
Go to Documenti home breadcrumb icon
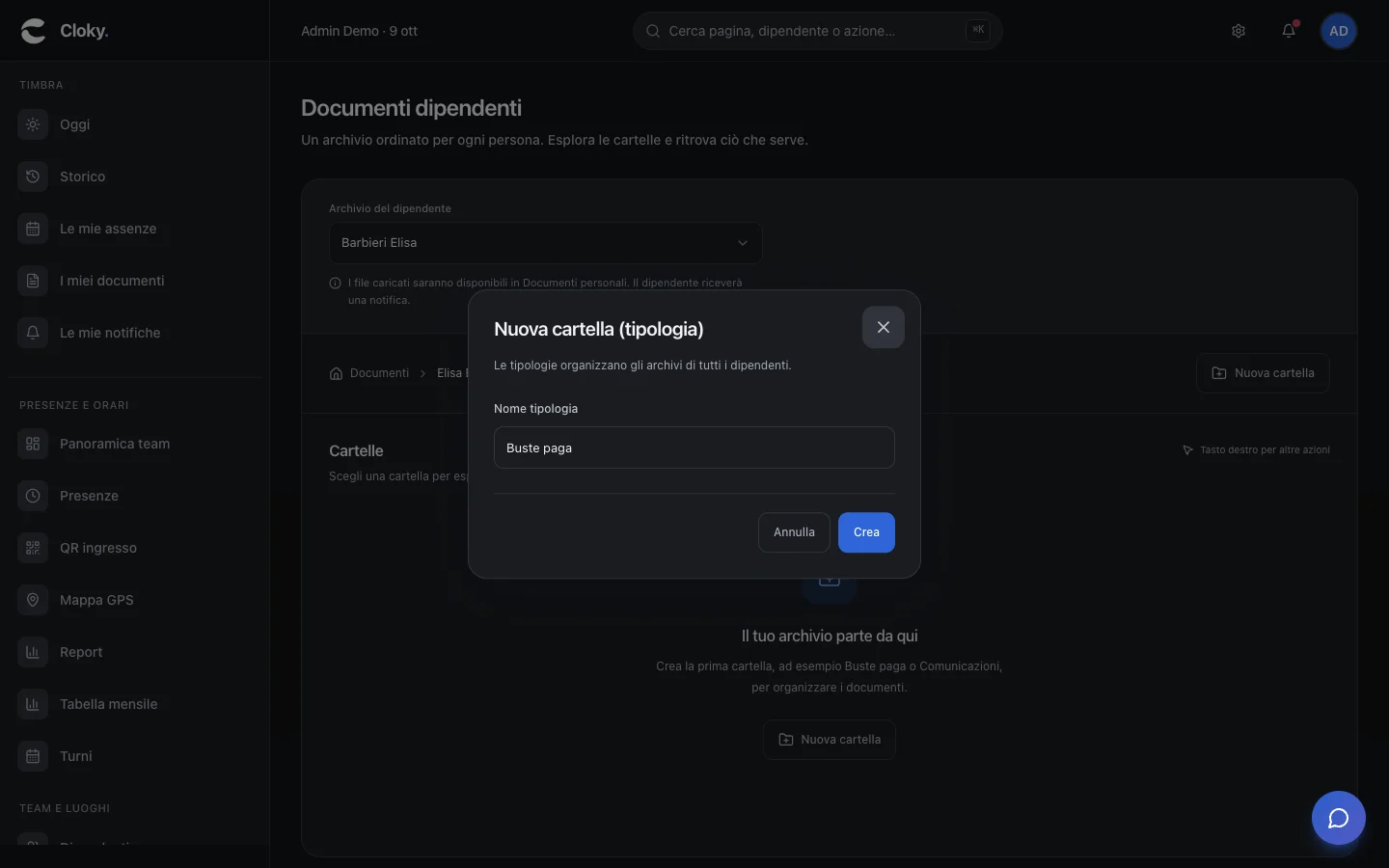[x=336, y=373]
